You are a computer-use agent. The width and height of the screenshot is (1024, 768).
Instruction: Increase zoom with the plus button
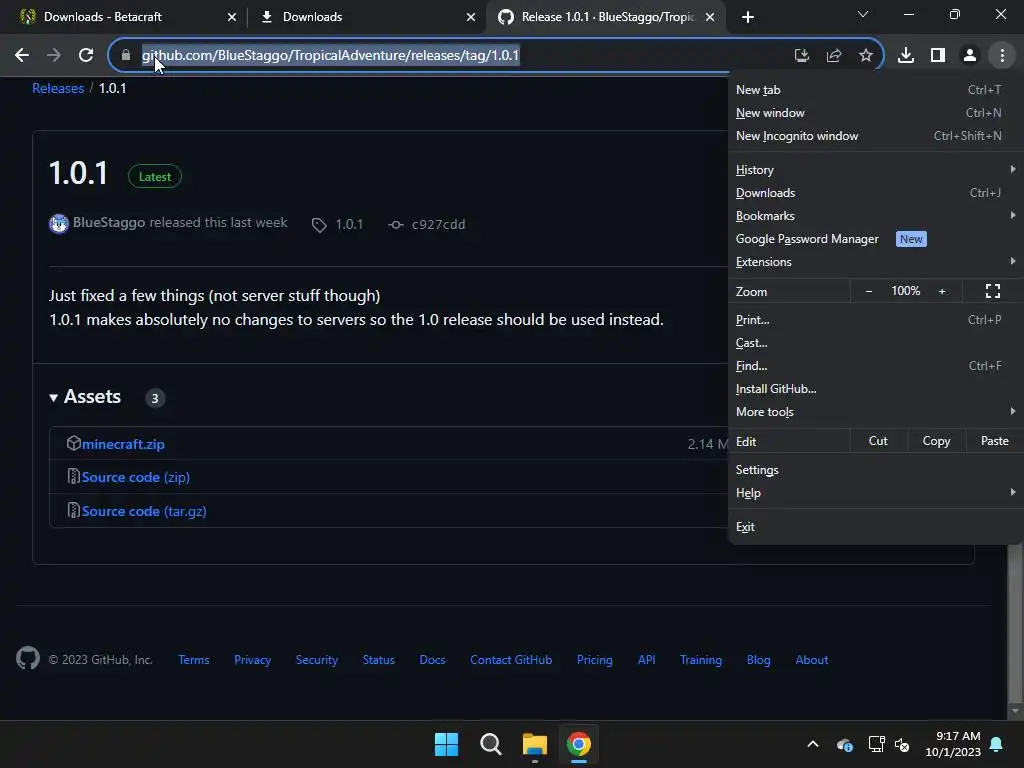942,291
